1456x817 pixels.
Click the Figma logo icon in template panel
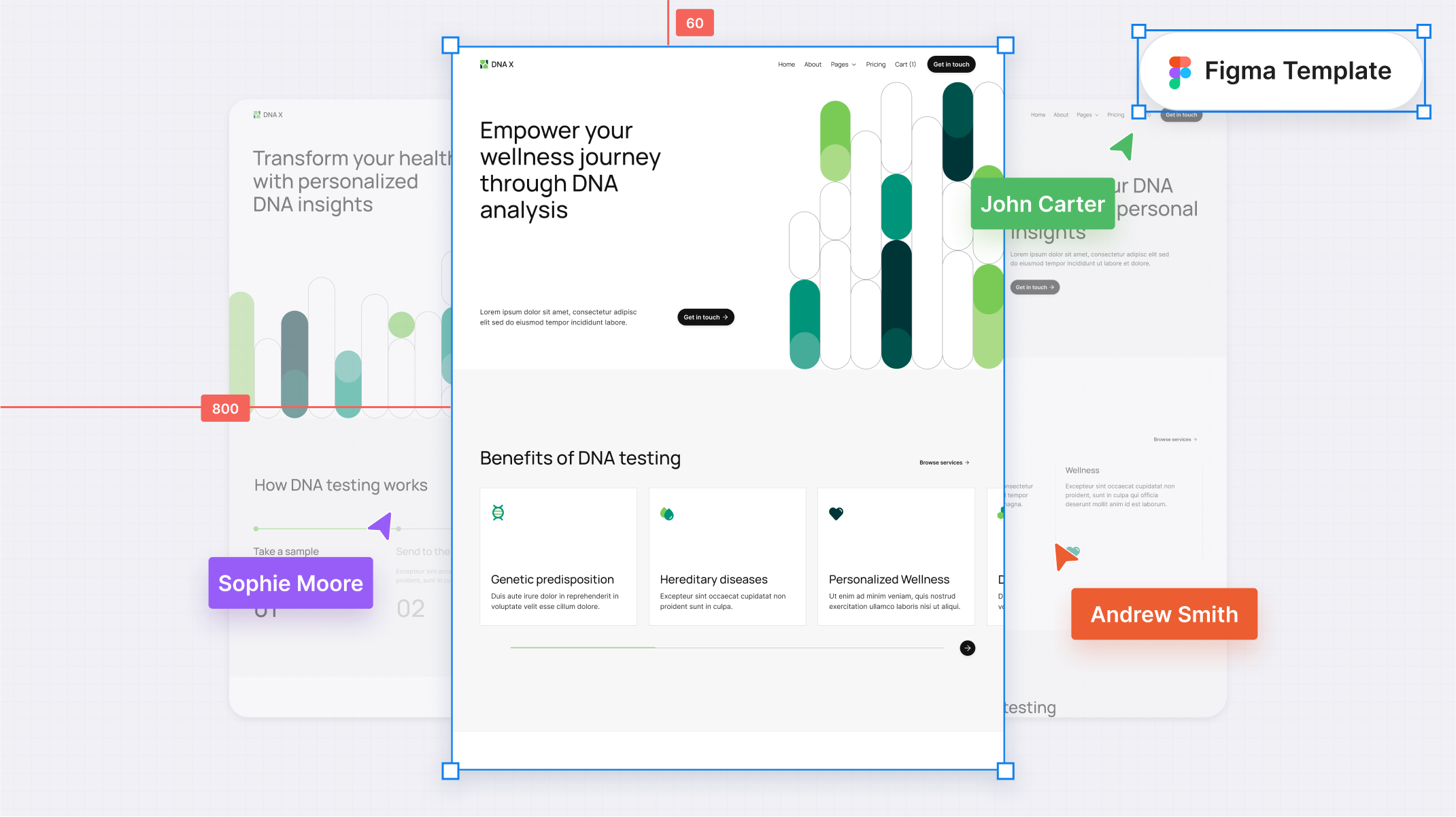(x=1180, y=71)
